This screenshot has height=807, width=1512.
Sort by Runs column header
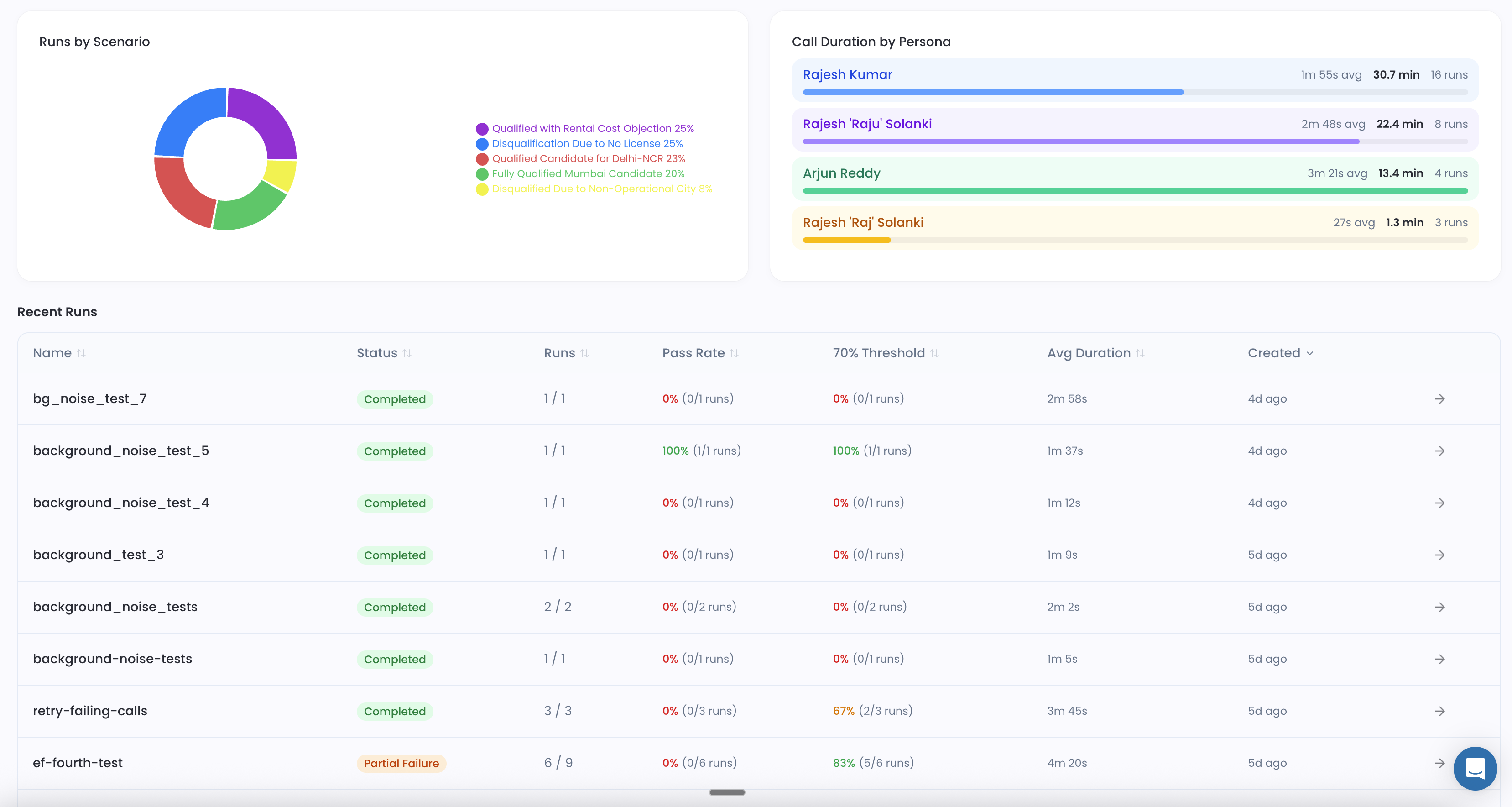click(x=559, y=354)
